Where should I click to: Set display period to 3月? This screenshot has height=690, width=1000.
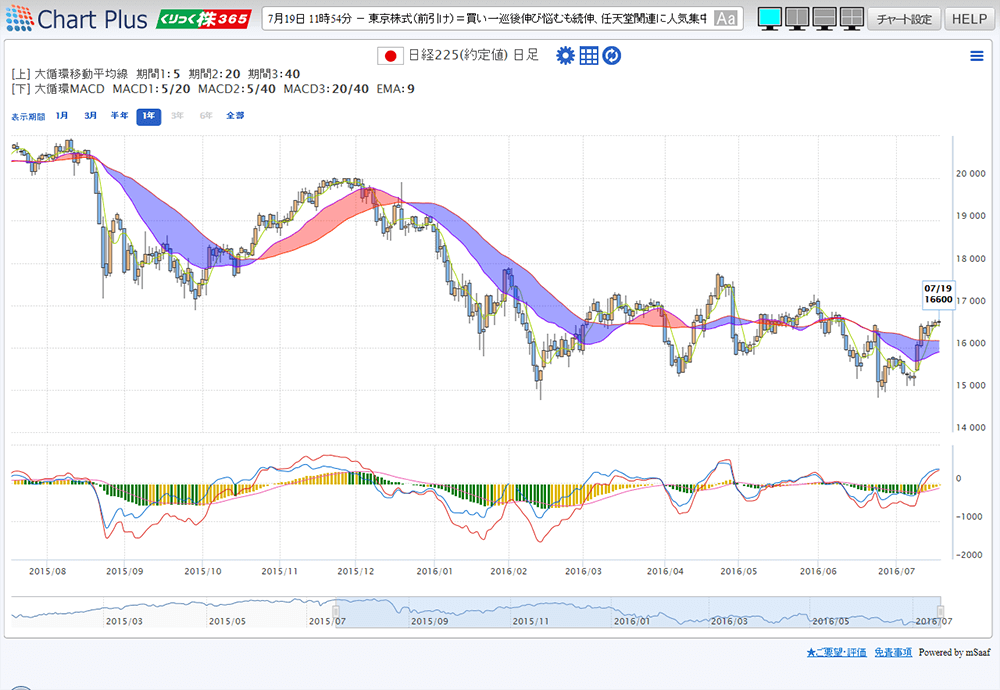[x=91, y=116]
